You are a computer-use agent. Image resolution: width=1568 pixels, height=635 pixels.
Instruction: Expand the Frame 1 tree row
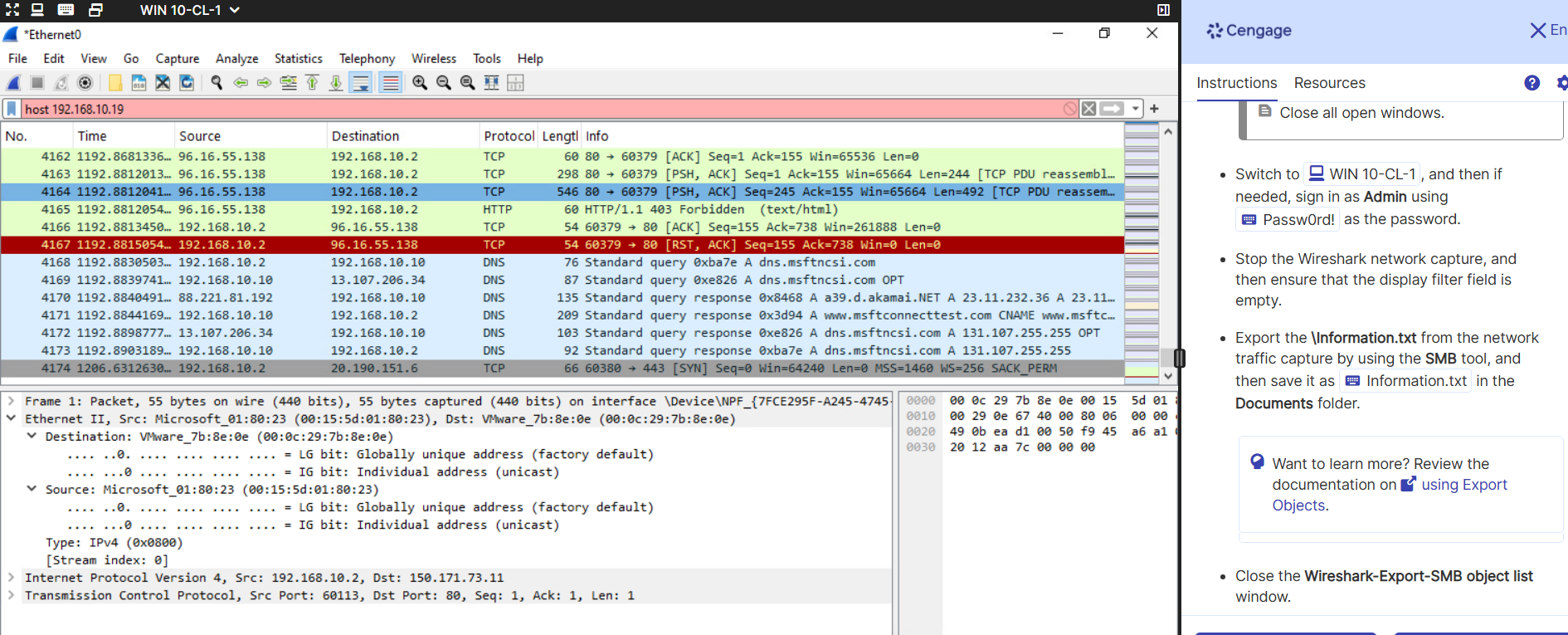pos(12,401)
